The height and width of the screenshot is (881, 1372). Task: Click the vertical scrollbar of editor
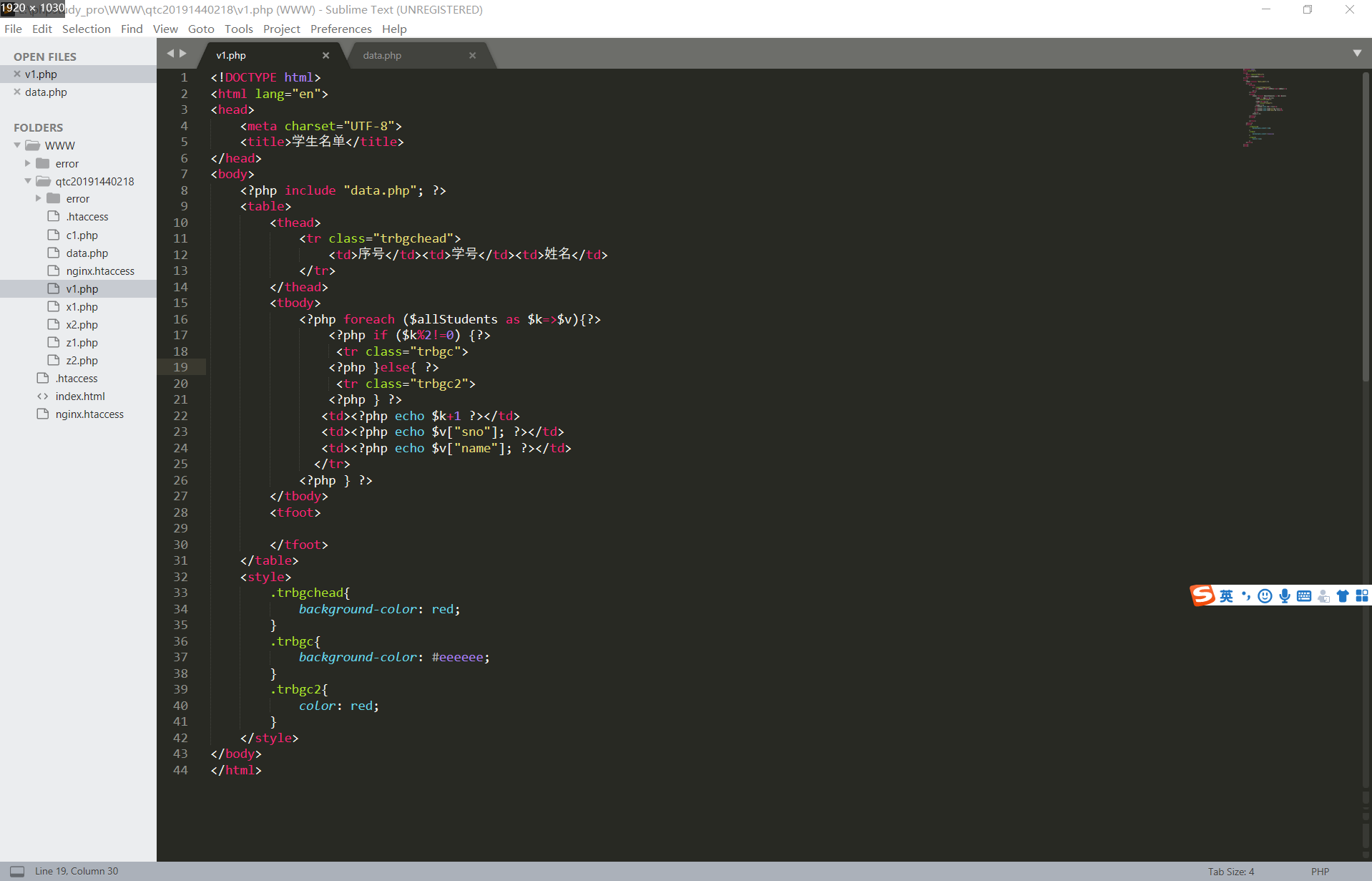pyautogui.click(x=1366, y=225)
